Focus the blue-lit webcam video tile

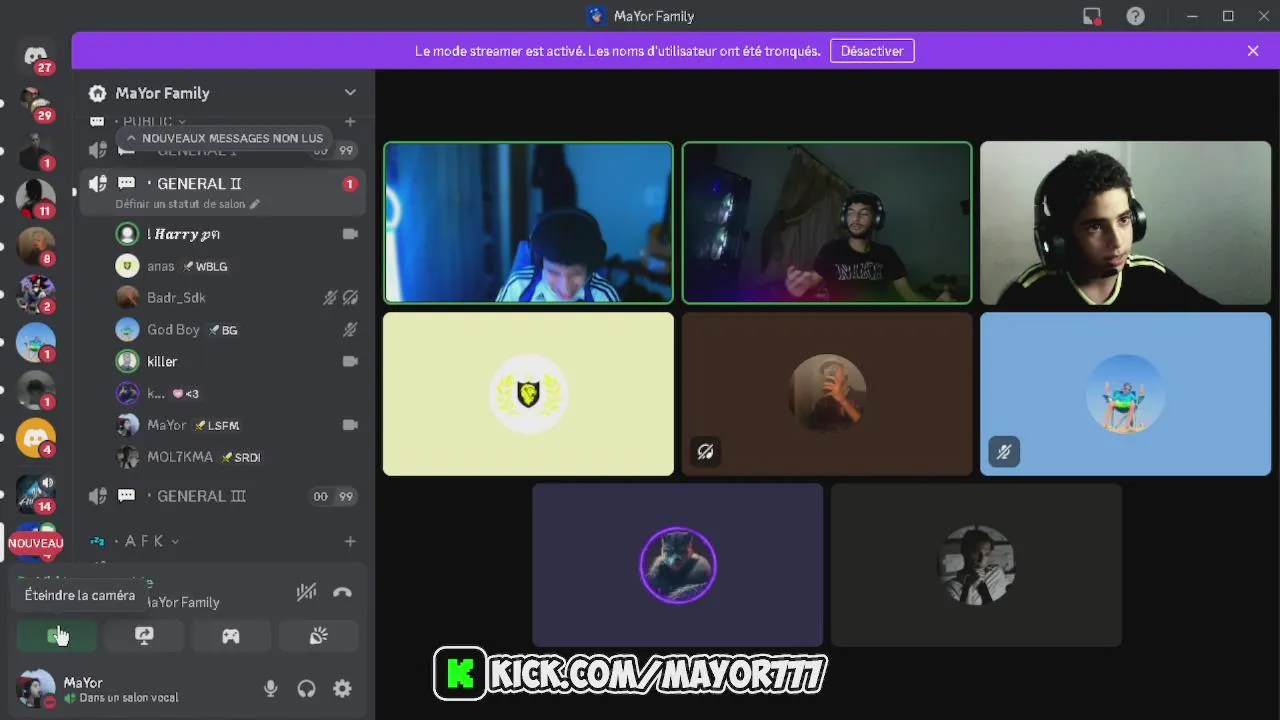point(528,223)
